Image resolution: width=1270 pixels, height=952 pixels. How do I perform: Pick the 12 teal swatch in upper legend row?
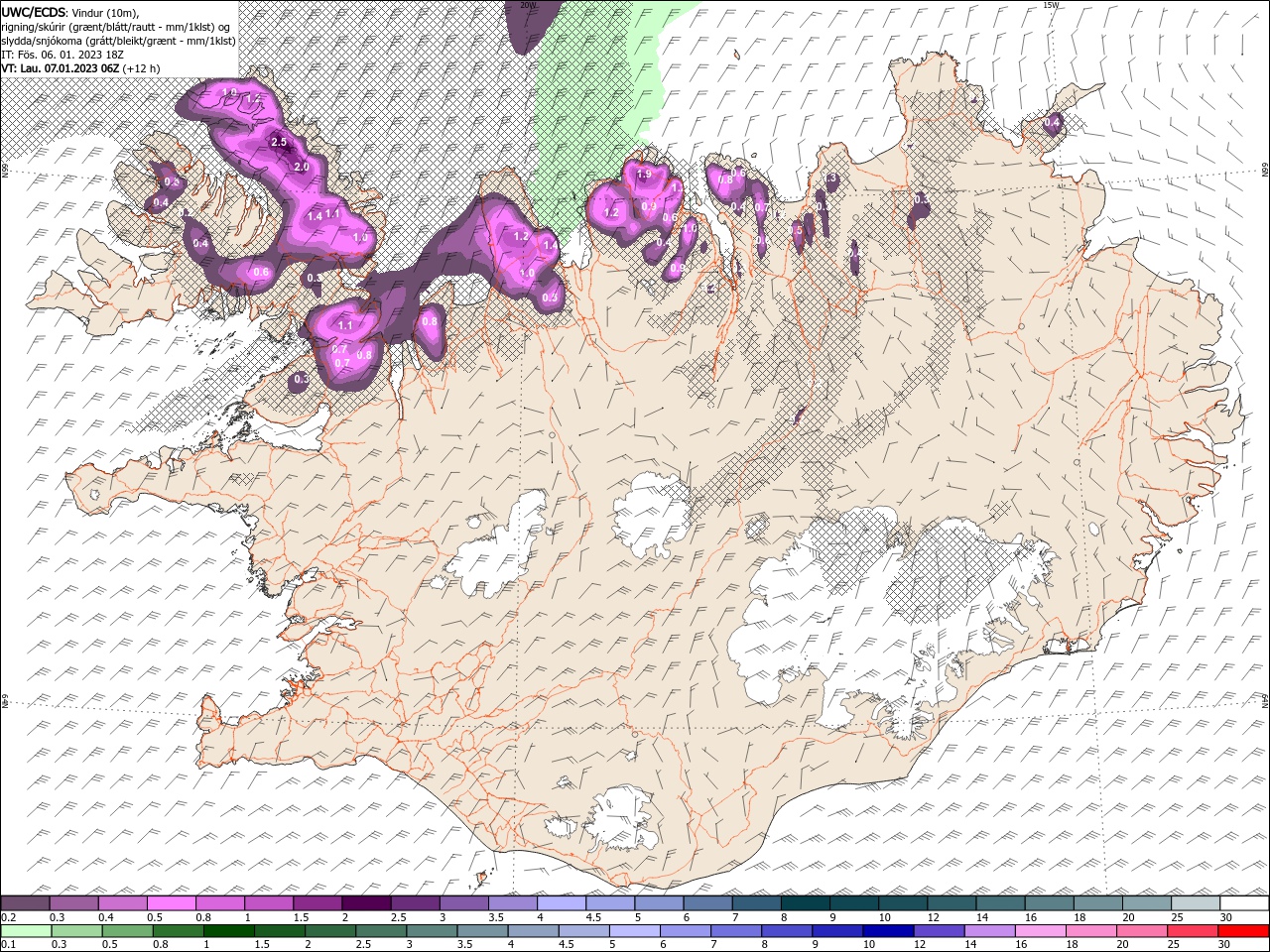pos(952,903)
